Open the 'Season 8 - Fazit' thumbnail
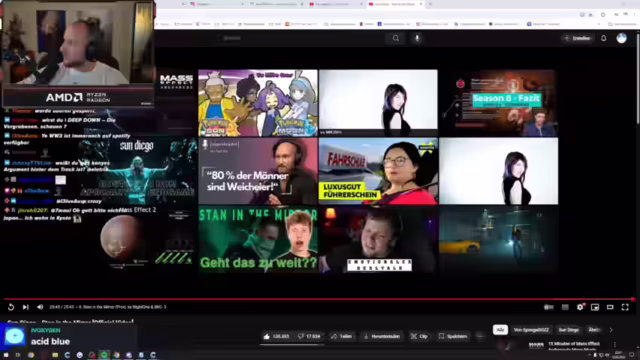The image size is (640, 360). 498,103
